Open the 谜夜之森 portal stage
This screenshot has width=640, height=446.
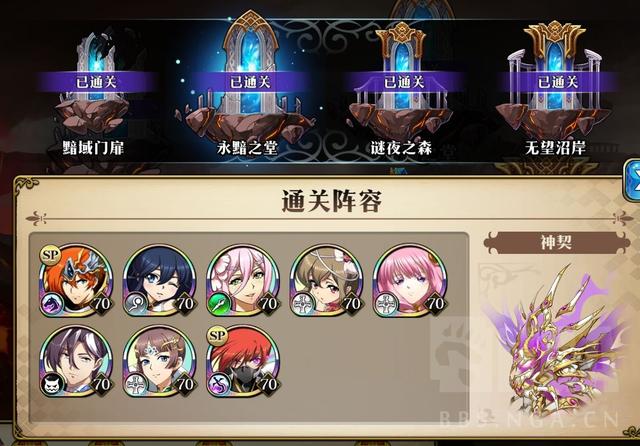click(401, 92)
